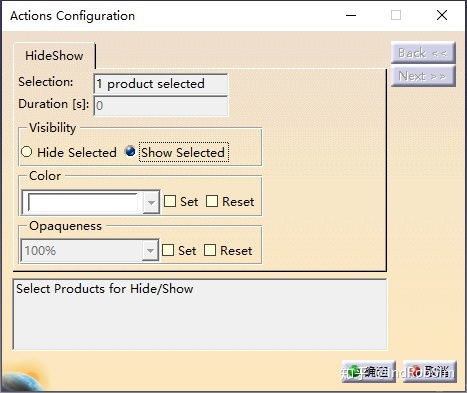Enable the Opaqueness Set checkbox
The image size is (467, 393).
click(x=168, y=250)
